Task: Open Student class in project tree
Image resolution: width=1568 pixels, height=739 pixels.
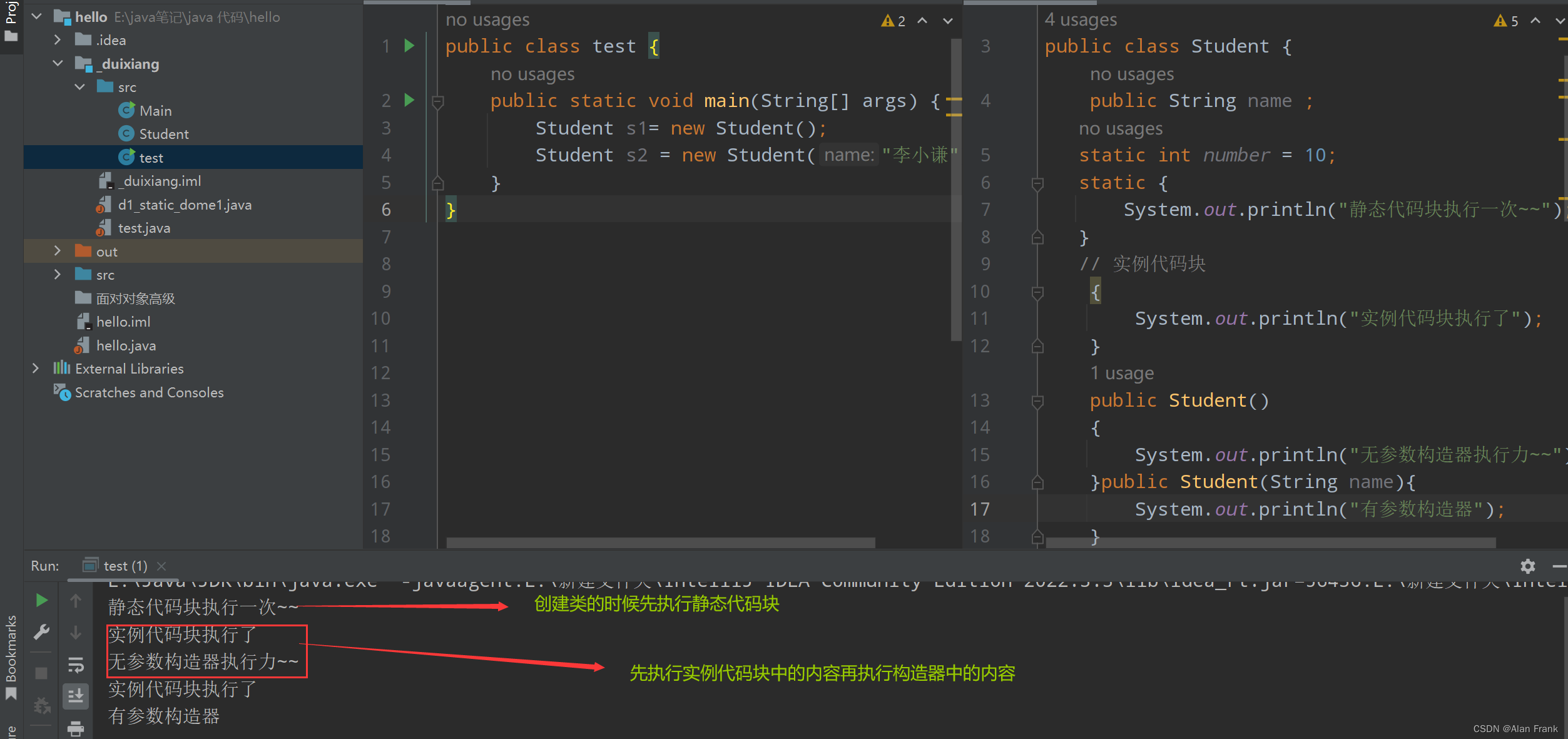Action: [163, 135]
